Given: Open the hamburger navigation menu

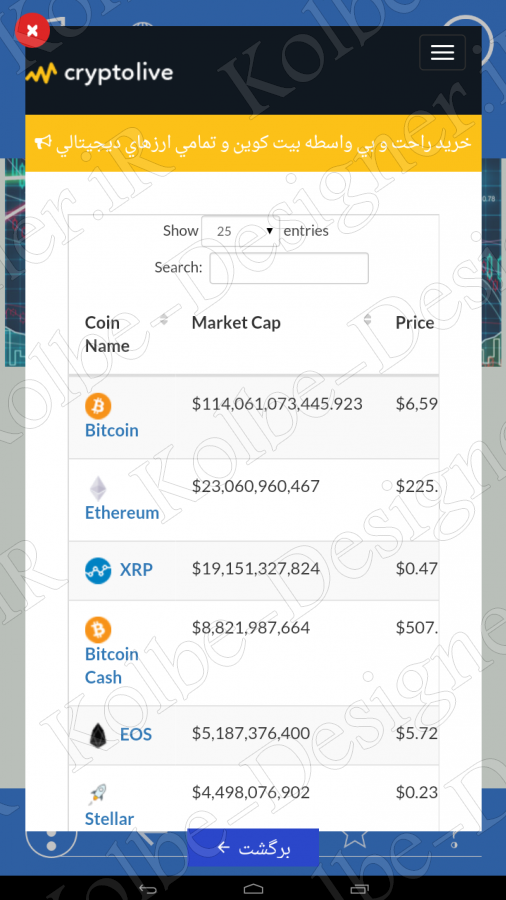Looking at the screenshot, I should tap(442, 52).
